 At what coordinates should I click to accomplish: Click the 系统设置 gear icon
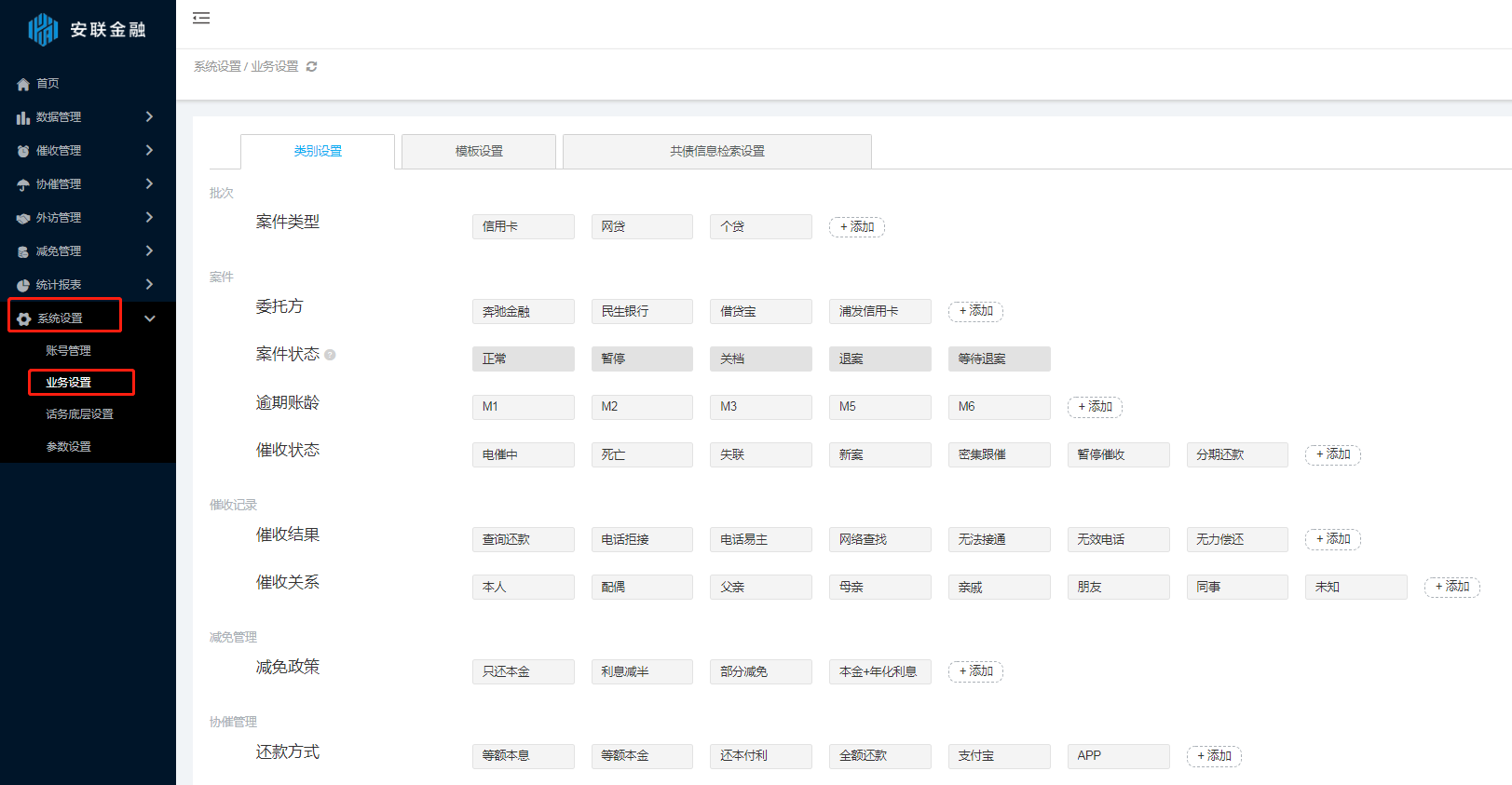point(24,318)
